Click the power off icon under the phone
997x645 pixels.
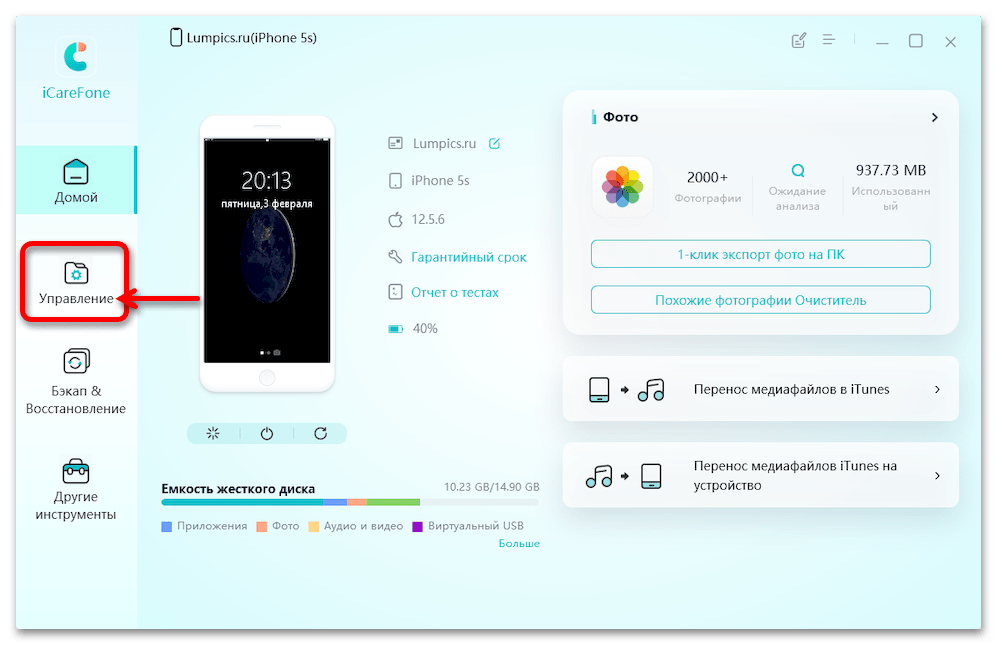267,433
